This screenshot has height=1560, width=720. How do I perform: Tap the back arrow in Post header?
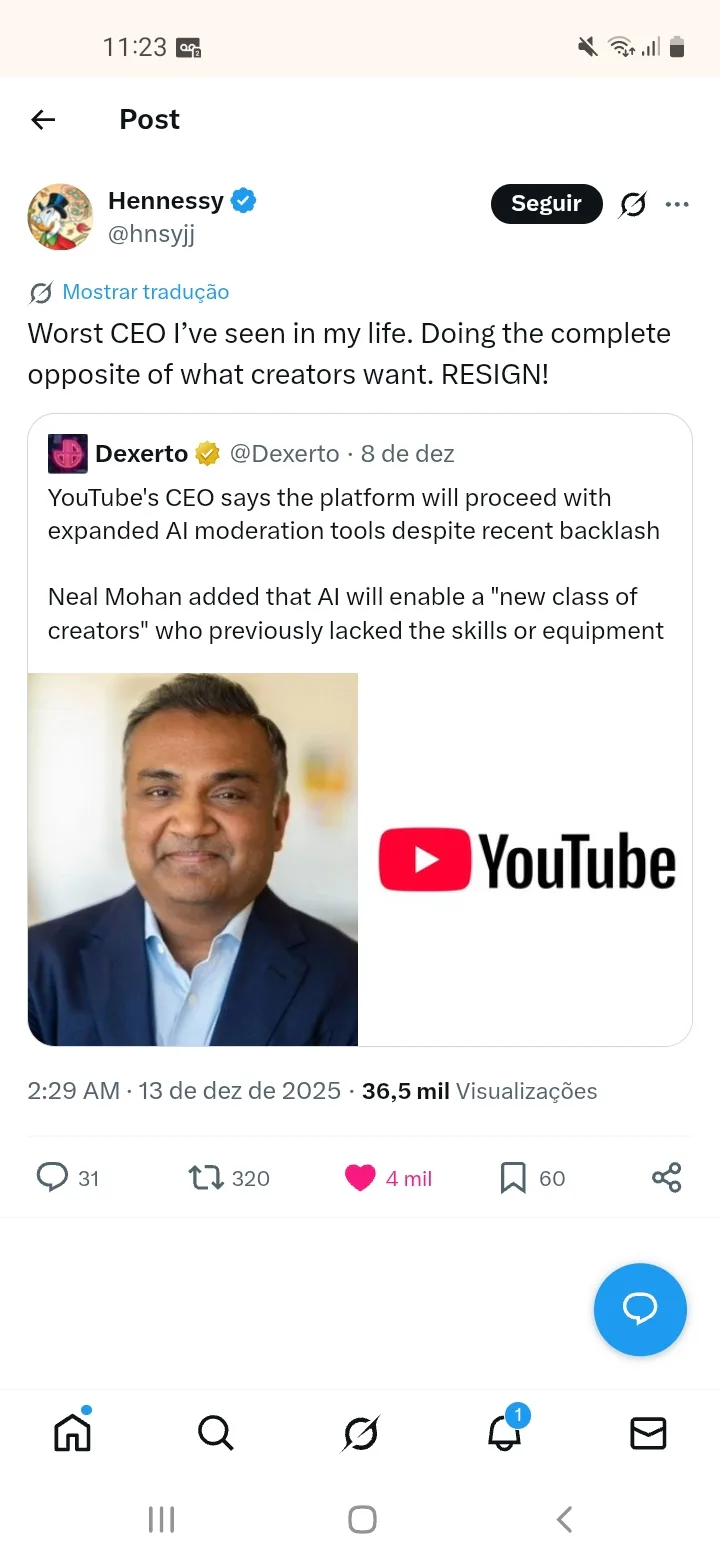coord(43,120)
